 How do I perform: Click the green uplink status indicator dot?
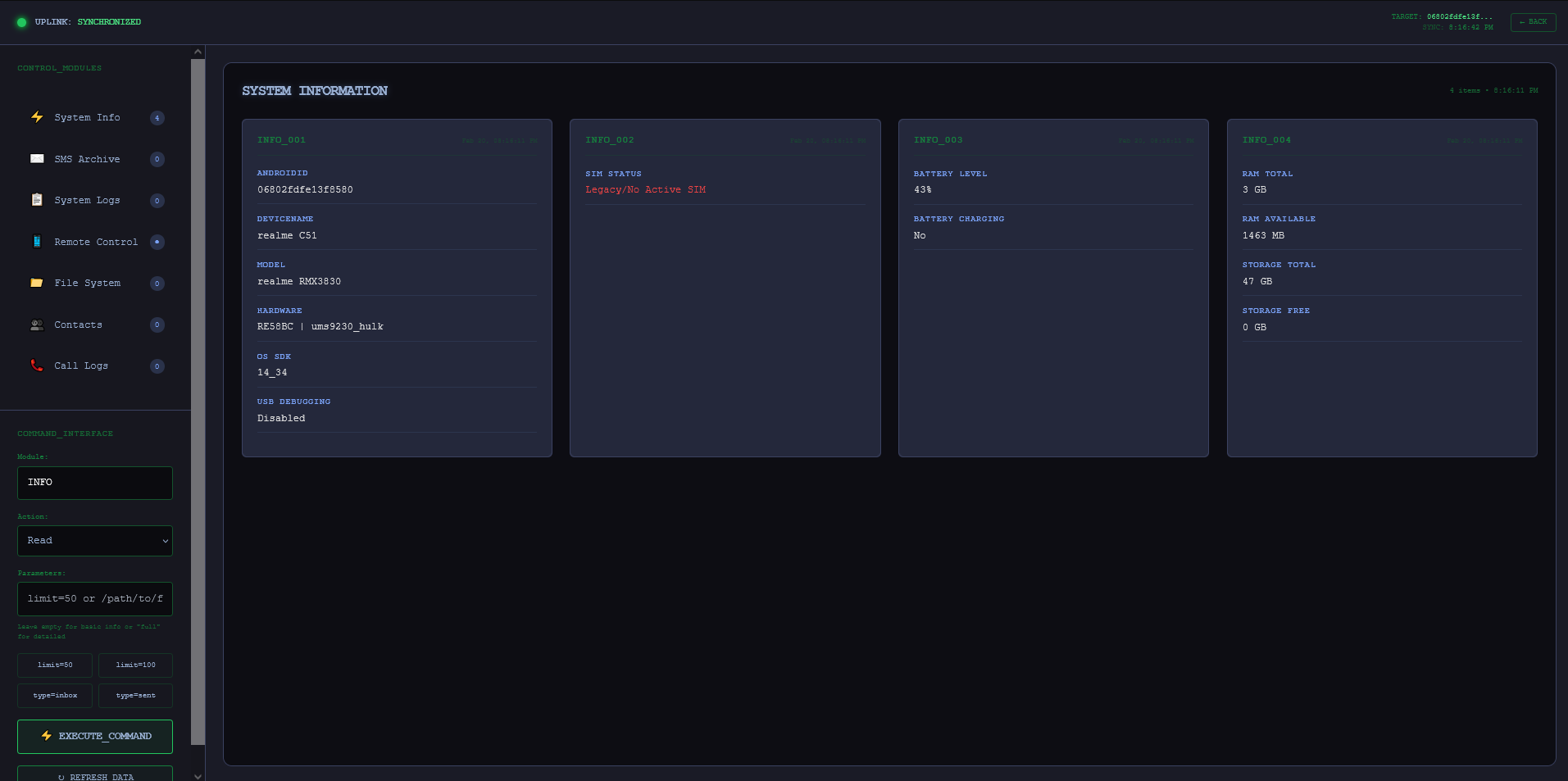click(22, 22)
